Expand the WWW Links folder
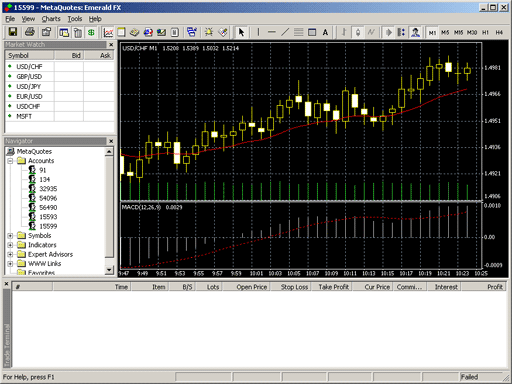 pos(10,264)
